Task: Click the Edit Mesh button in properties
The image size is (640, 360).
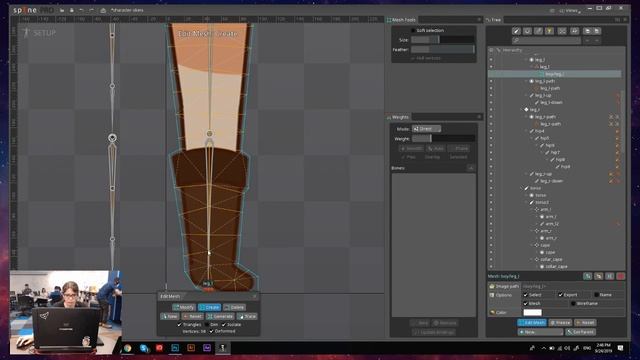Action: [532, 323]
